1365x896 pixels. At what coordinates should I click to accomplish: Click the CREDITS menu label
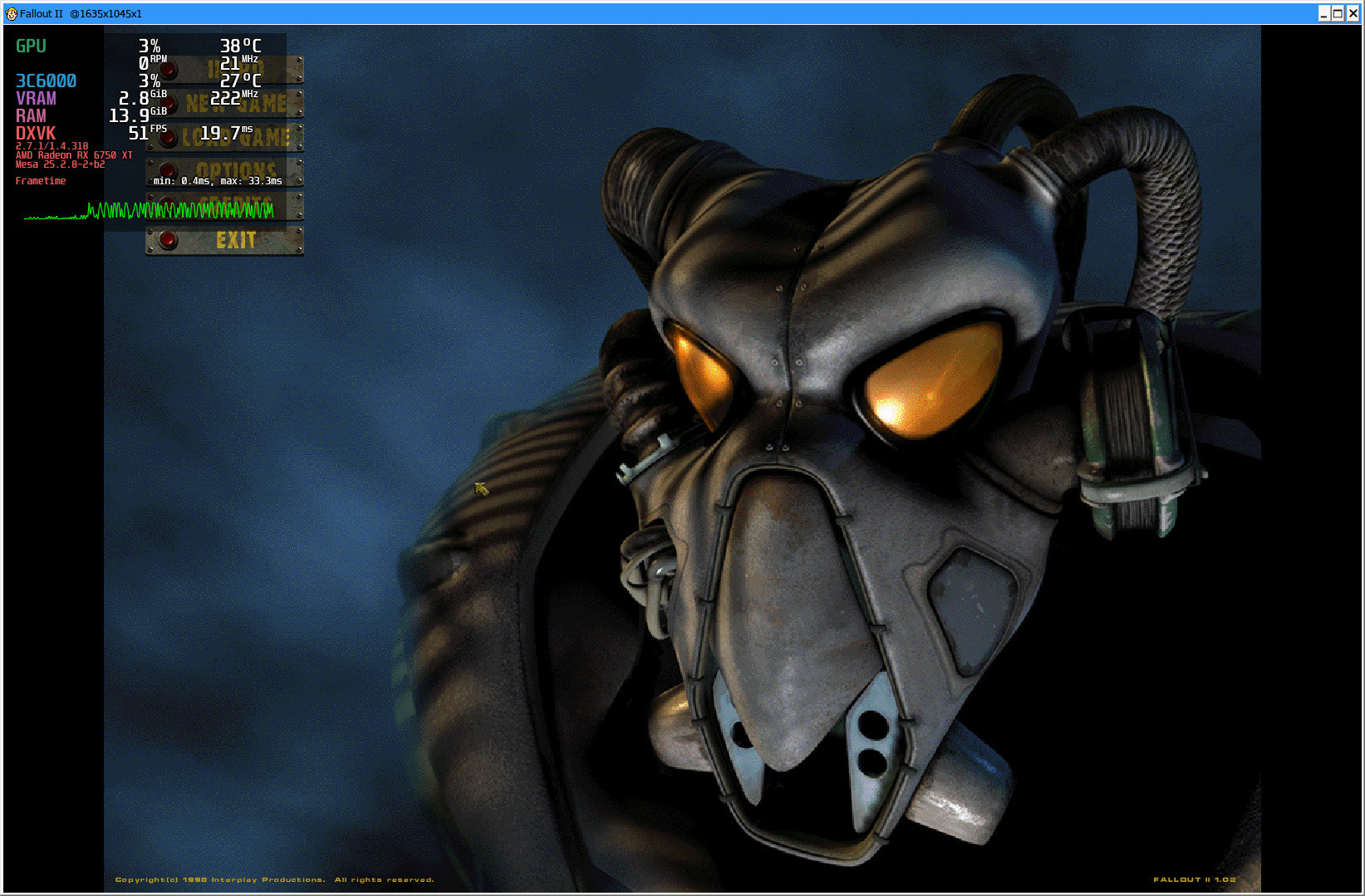pyautogui.click(x=237, y=204)
